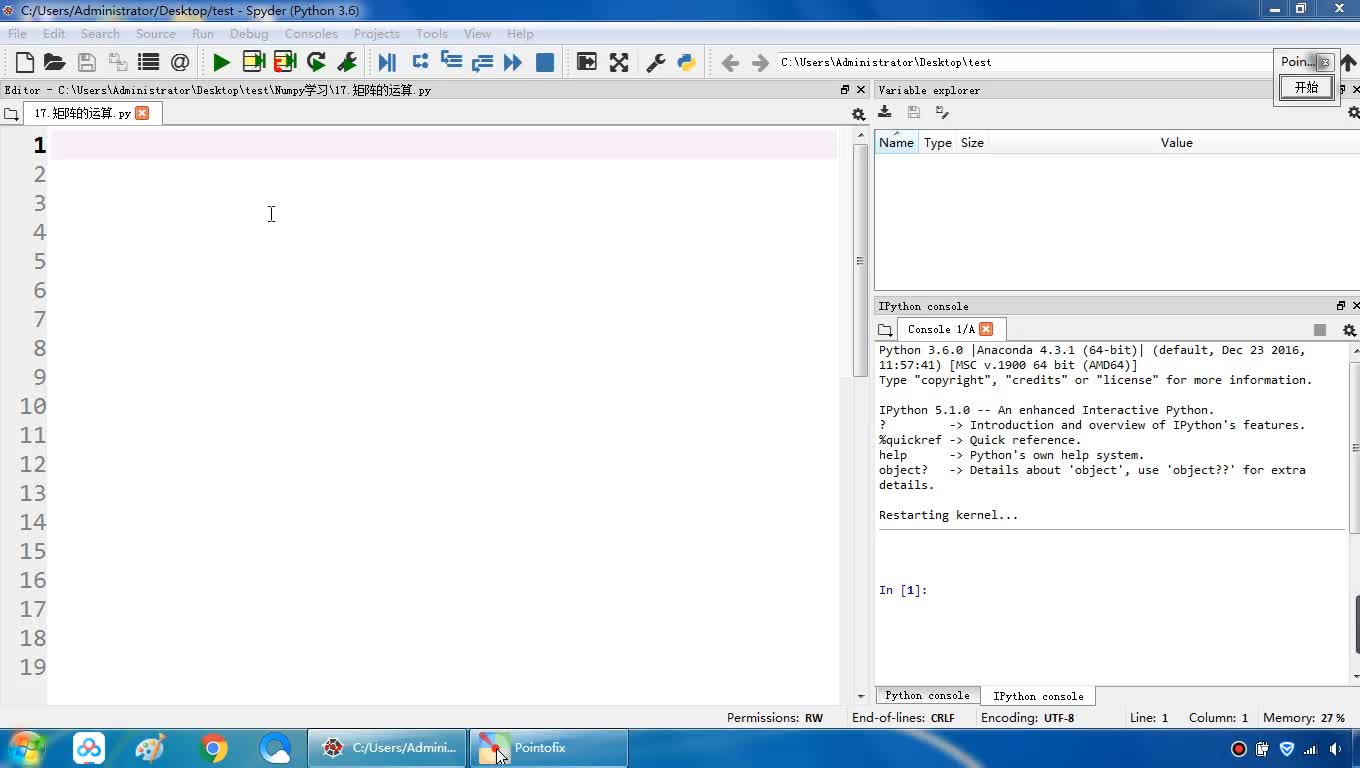The width and height of the screenshot is (1360, 768).
Task: Stop the console kernel square button
Action: point(1320,330)
